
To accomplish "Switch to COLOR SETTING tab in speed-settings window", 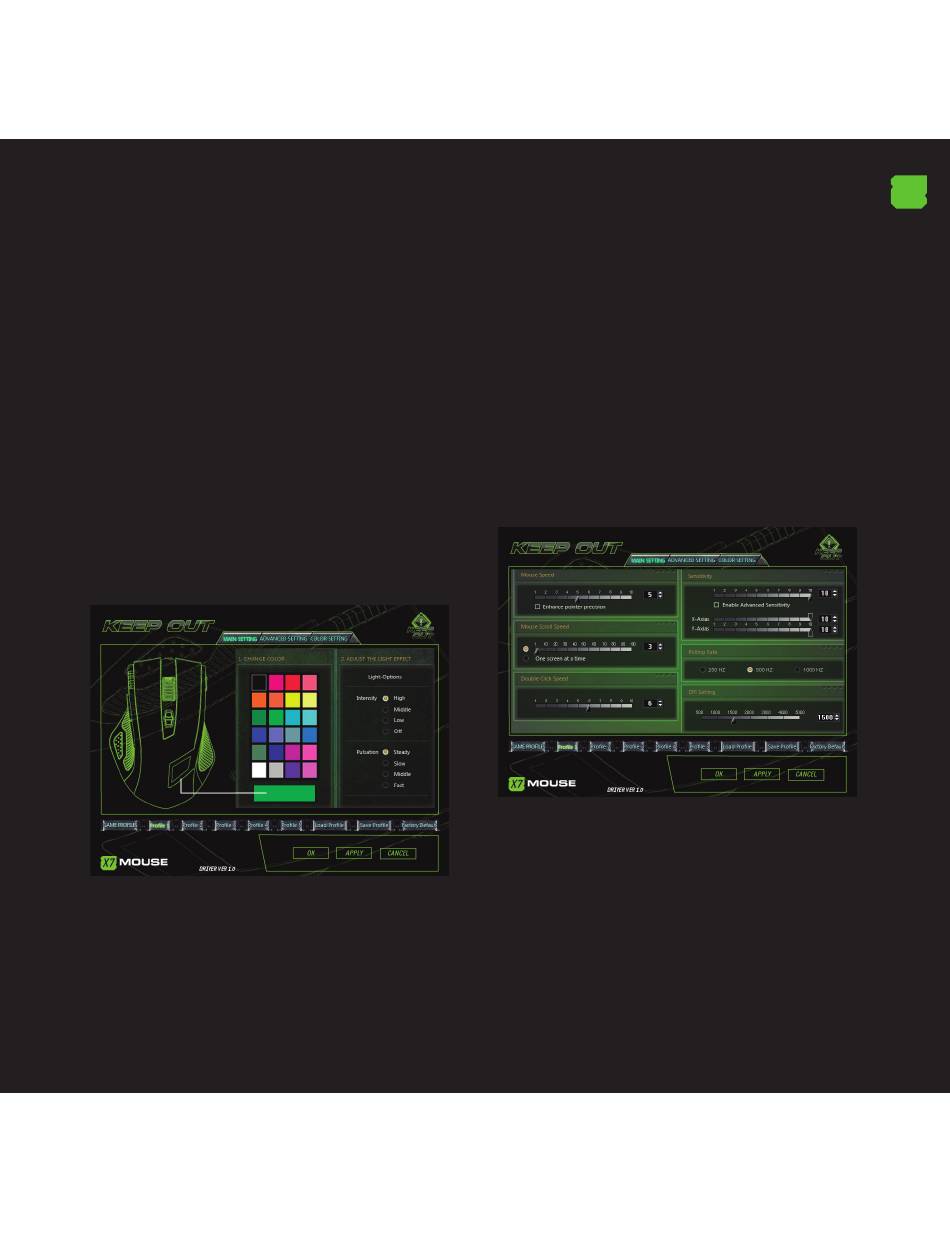I will click(737, 560).
